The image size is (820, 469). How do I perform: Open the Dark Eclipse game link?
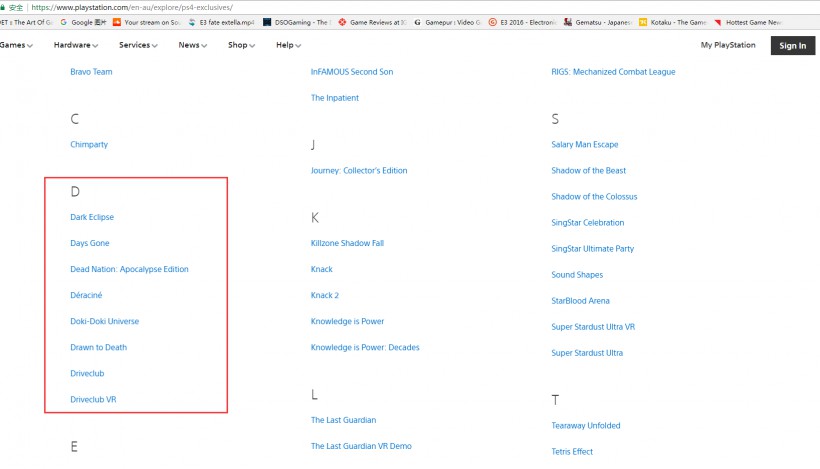(x=92, y=217)
